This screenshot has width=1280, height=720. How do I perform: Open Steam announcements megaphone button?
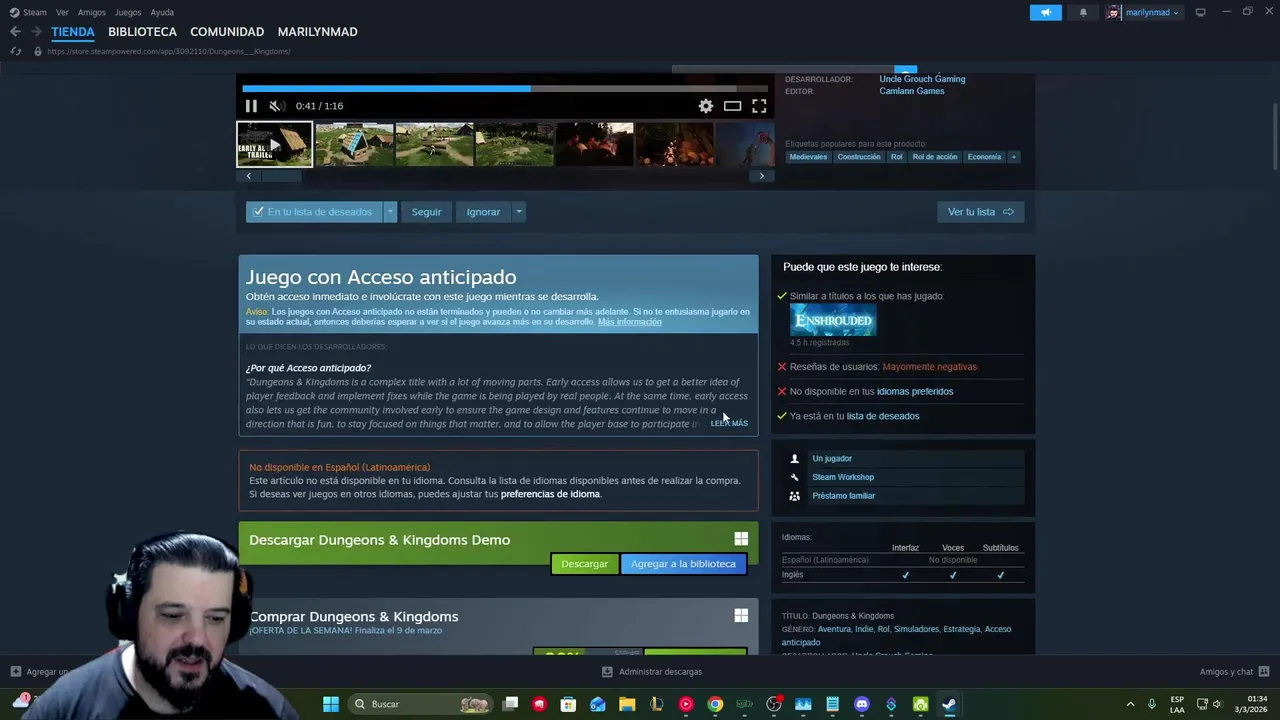coord(1045,12)
